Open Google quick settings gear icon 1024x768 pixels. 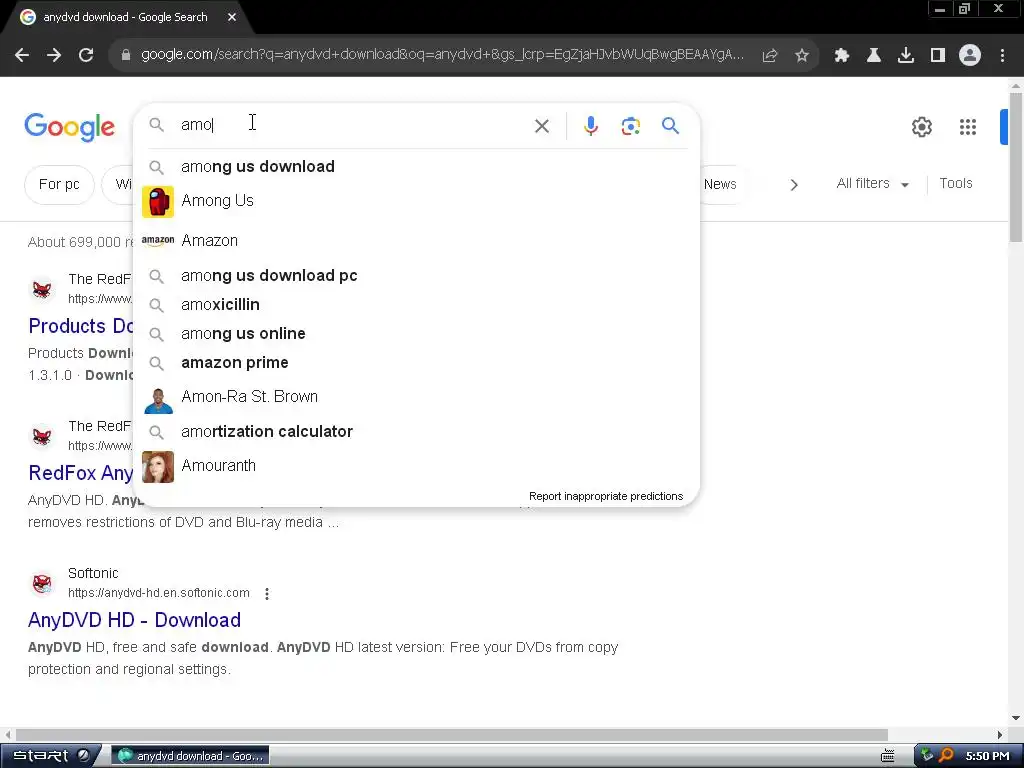click(x=921, y=127)
